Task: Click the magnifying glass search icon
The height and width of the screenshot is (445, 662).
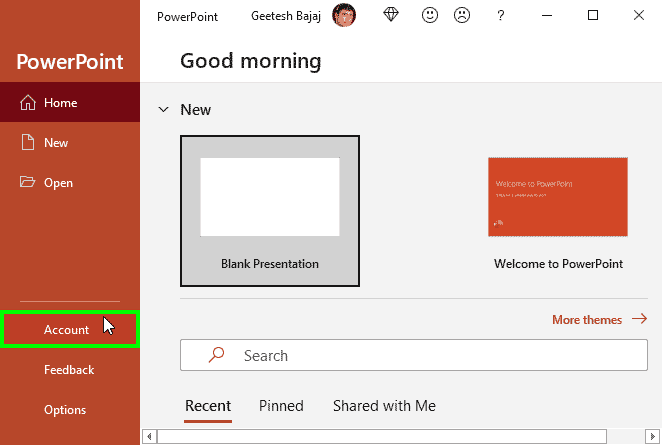Action: [216, 355]
